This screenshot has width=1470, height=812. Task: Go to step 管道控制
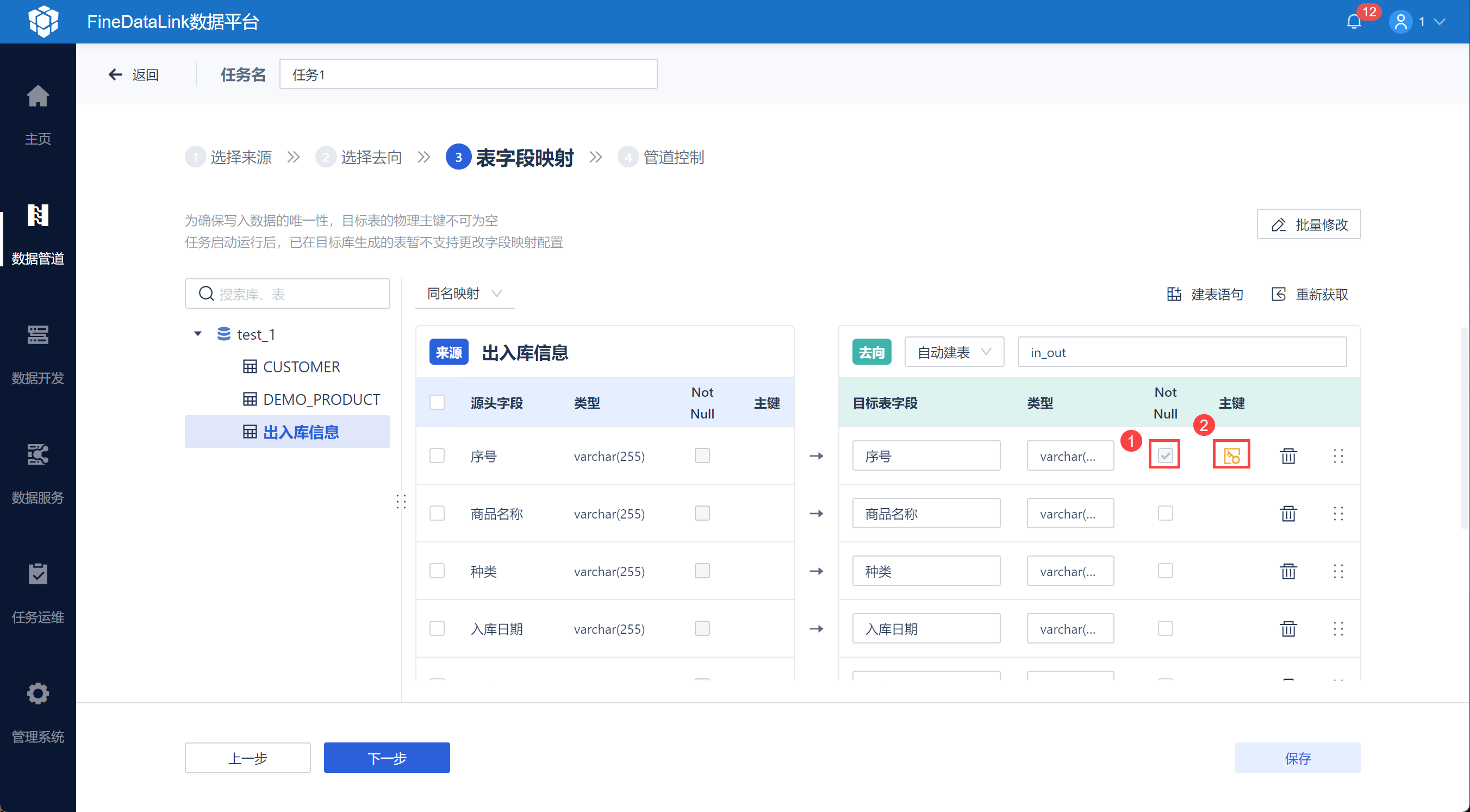pyautogui.click(x=673, y=158)
